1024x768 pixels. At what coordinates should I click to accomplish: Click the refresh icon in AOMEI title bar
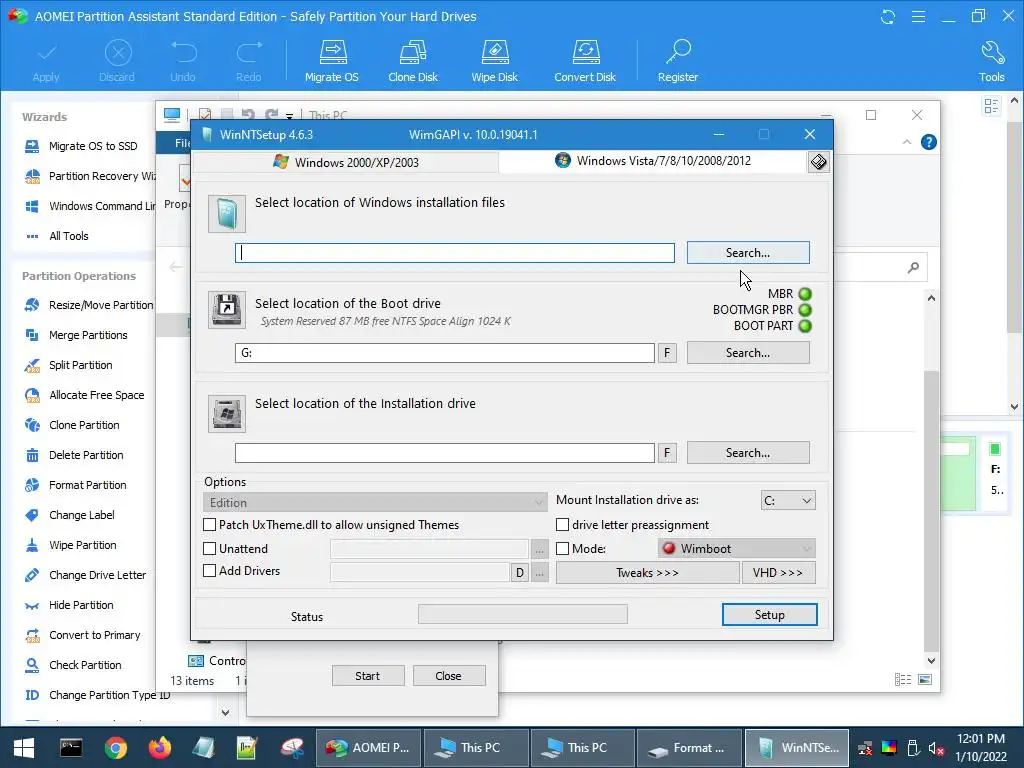888,16
